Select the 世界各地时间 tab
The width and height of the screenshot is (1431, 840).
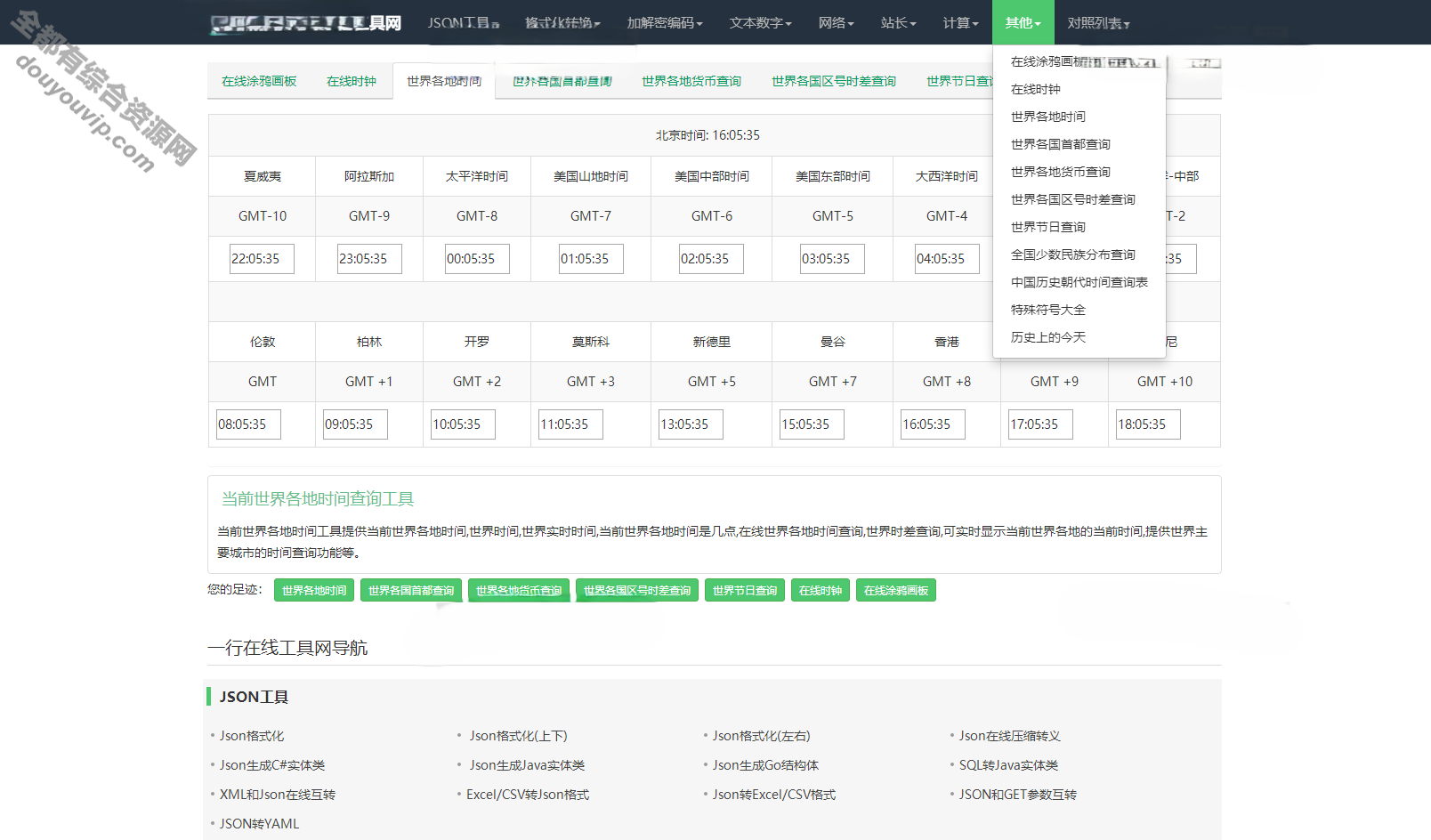pos(444,81)
